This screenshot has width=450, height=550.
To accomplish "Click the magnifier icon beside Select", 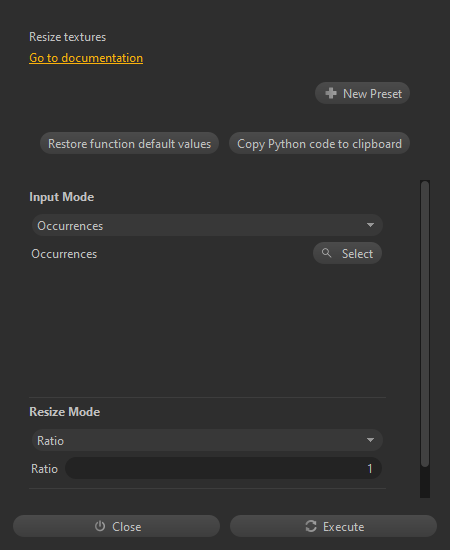I will (327, 253).
